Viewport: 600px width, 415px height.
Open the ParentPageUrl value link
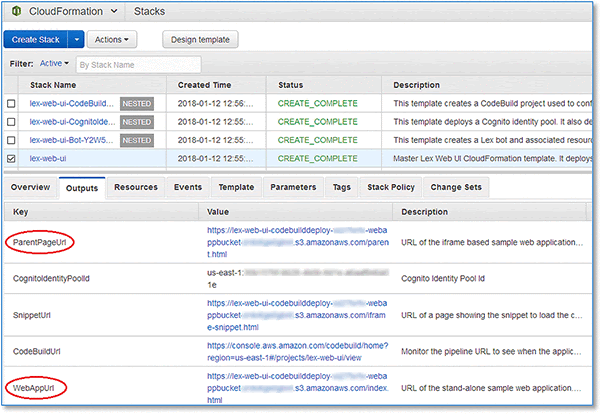tap(298, 242)
